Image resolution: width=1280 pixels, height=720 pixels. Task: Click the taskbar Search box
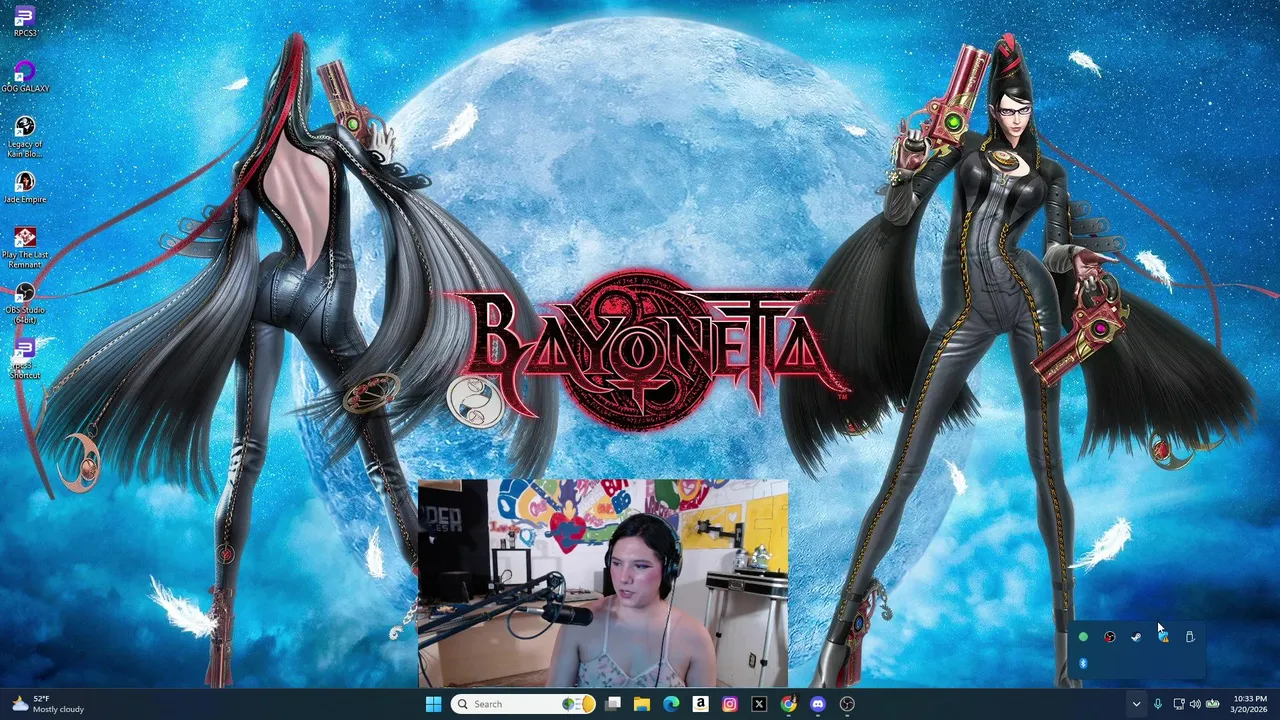click(x=523, y=704)
